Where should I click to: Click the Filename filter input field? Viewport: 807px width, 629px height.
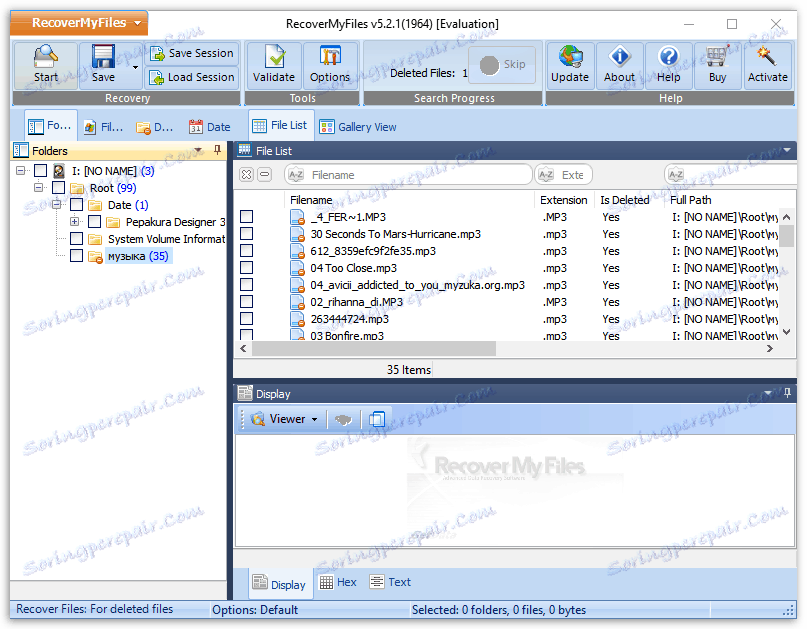pyautogui.click(x=408, y=174)
